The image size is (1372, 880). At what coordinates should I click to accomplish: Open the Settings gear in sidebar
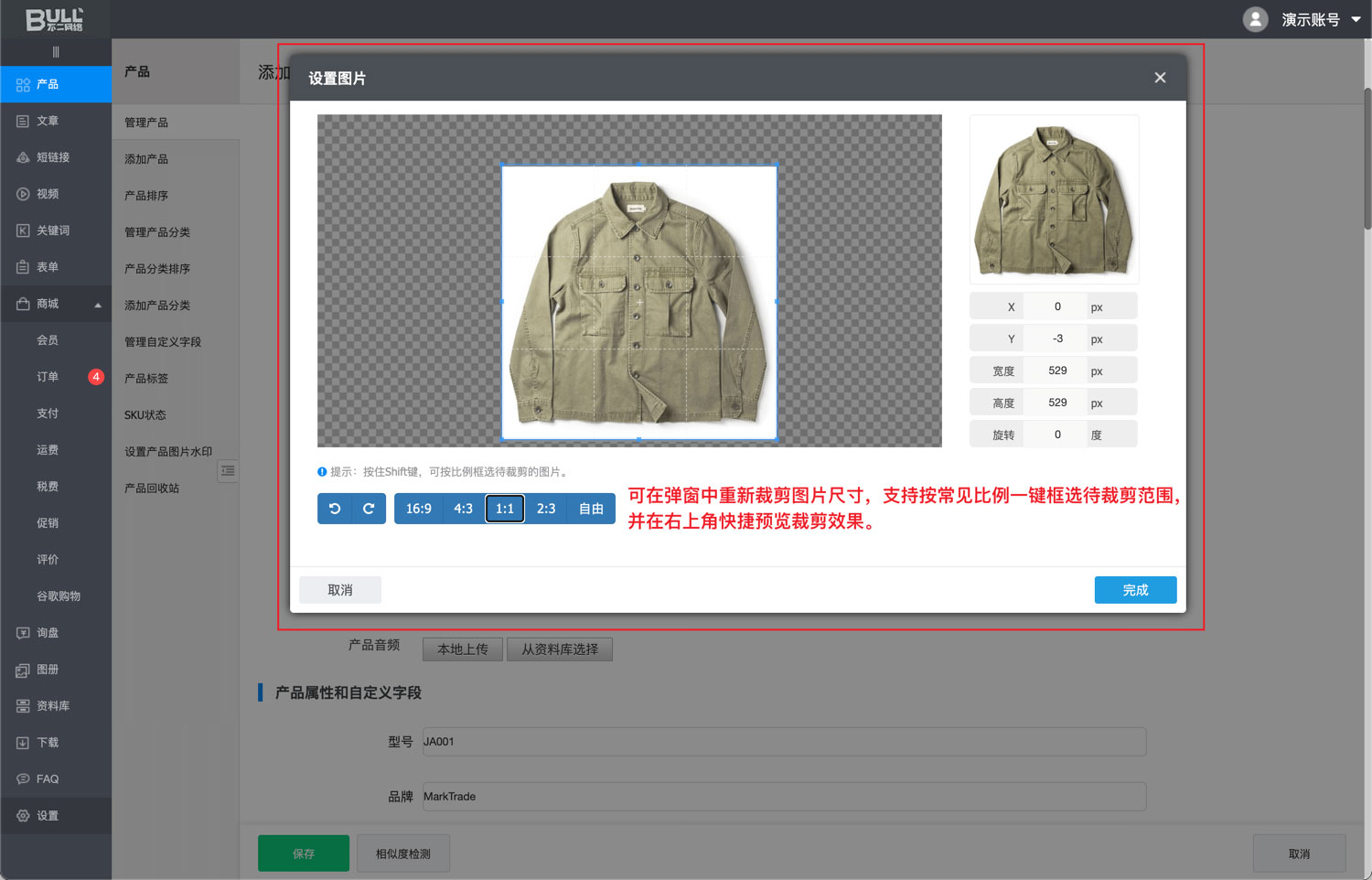click(x=24, y=816)
